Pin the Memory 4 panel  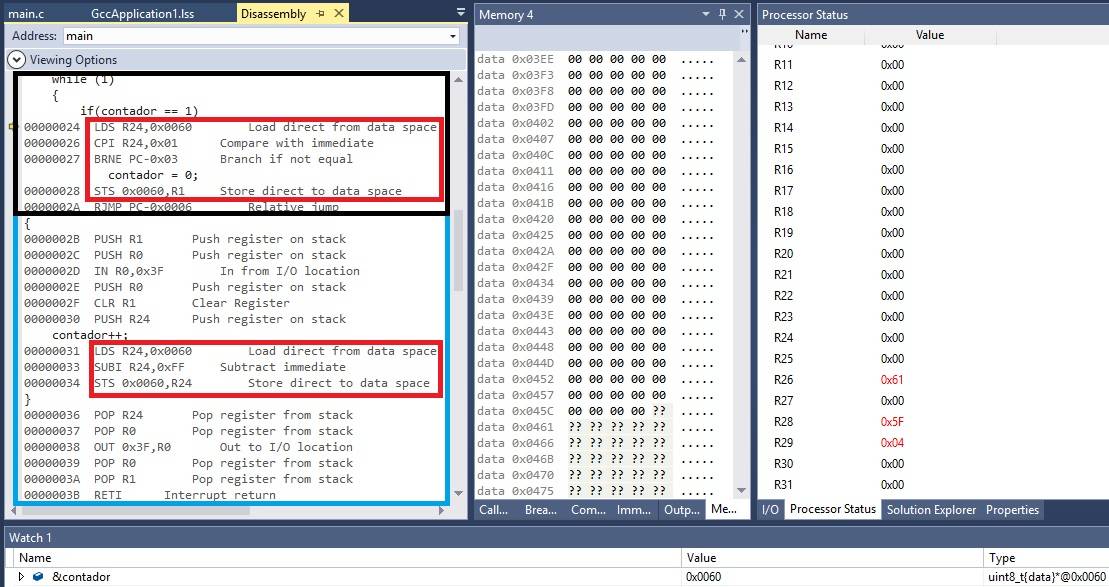pyautogui.click(x=722, y=14)
